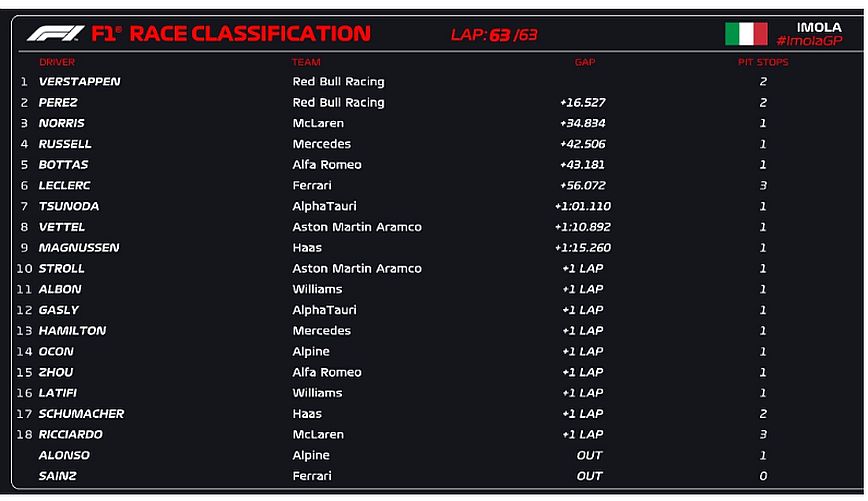Click Alonso's OUT status

590,455
